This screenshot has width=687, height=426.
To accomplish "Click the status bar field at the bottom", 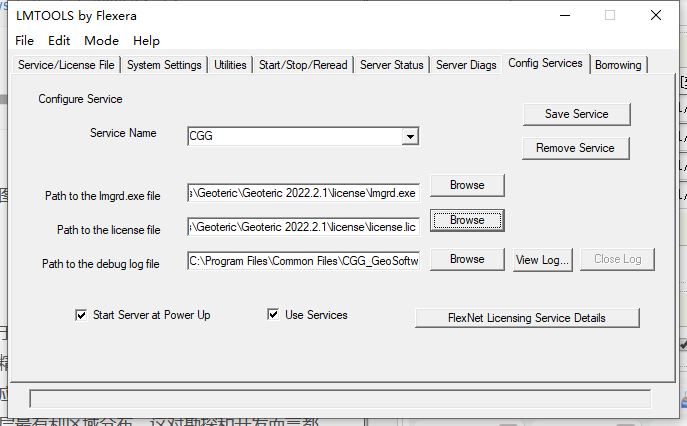I will (x=340, y=399).
